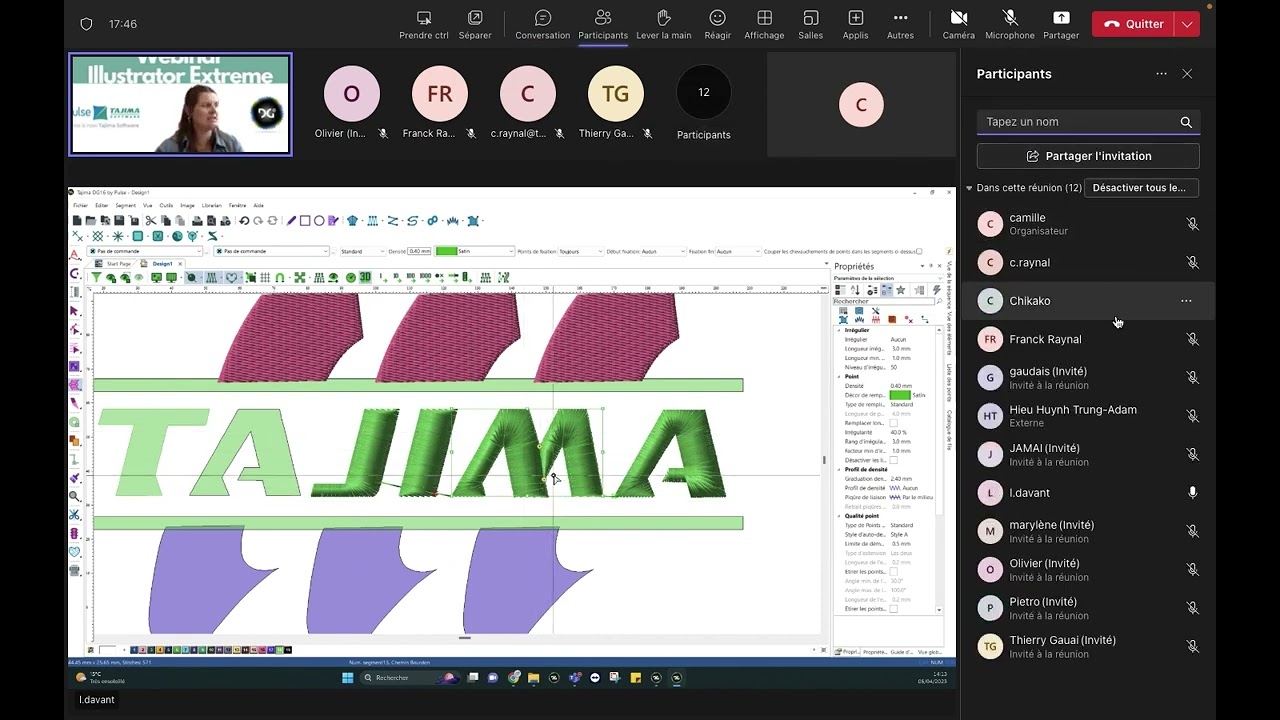The image size is (1280, 720).
Task: Click in the Tapez un nom field
Action: point(1088,122)
